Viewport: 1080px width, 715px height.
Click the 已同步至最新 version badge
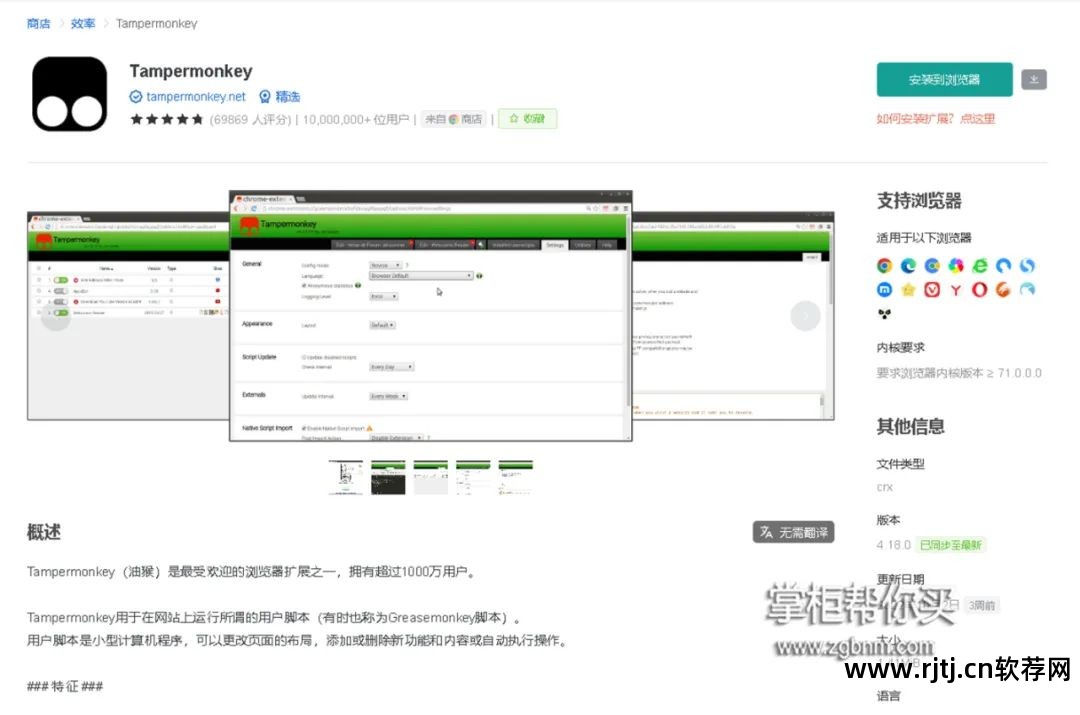coord(951,545)
